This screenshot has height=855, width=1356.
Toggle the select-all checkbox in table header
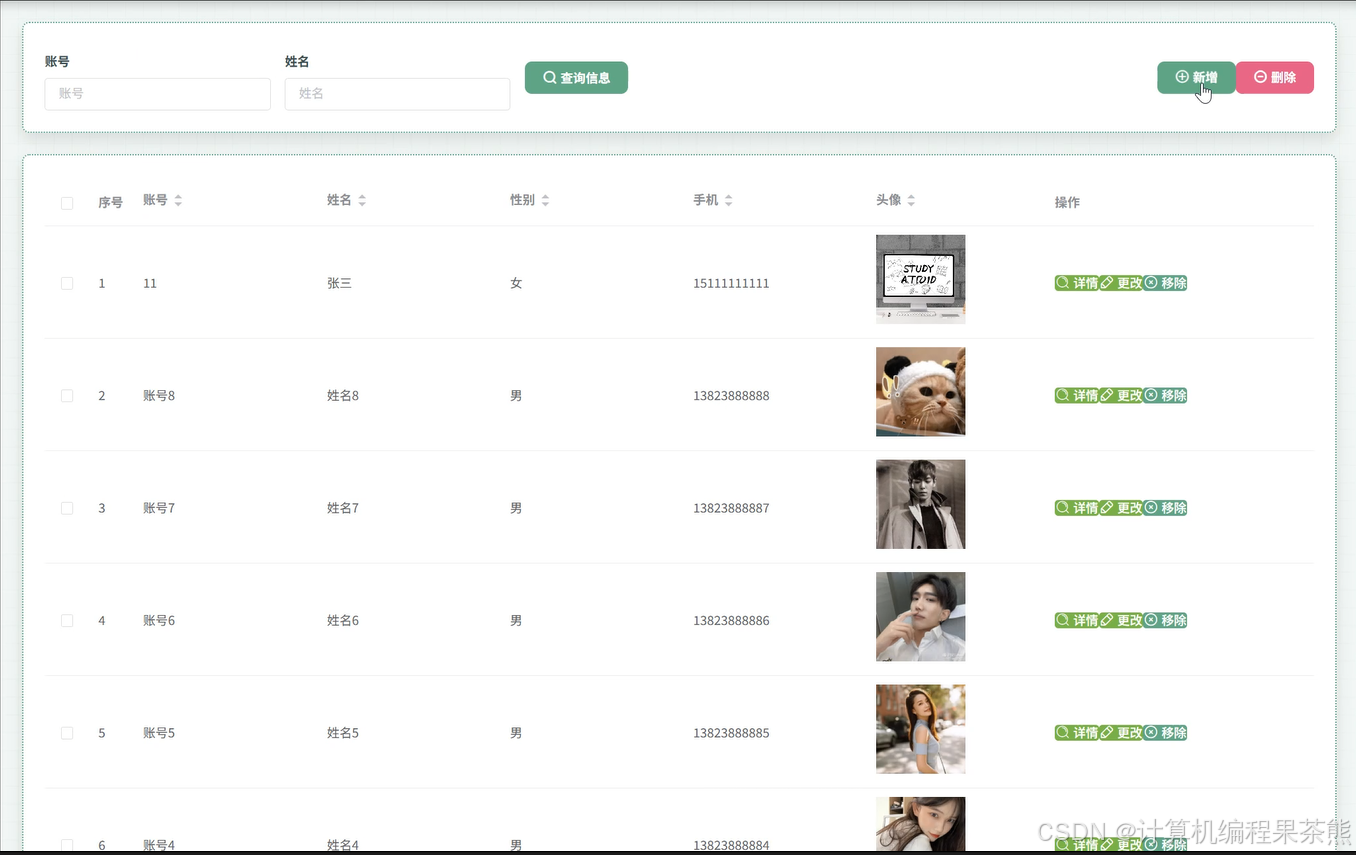click(67, 203)
